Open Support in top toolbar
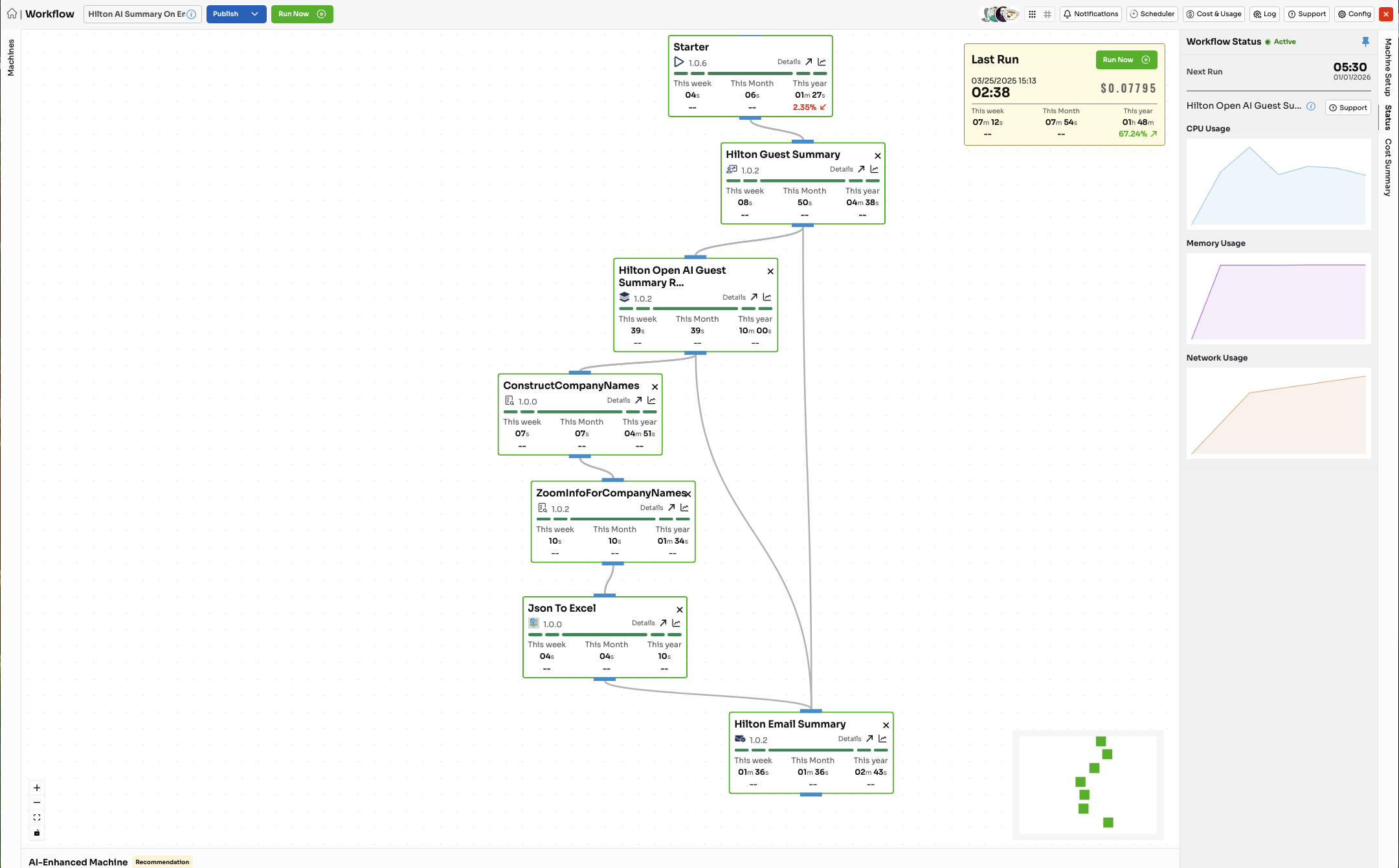This screenshot has height=868, width=1399. pos(1307,14)
